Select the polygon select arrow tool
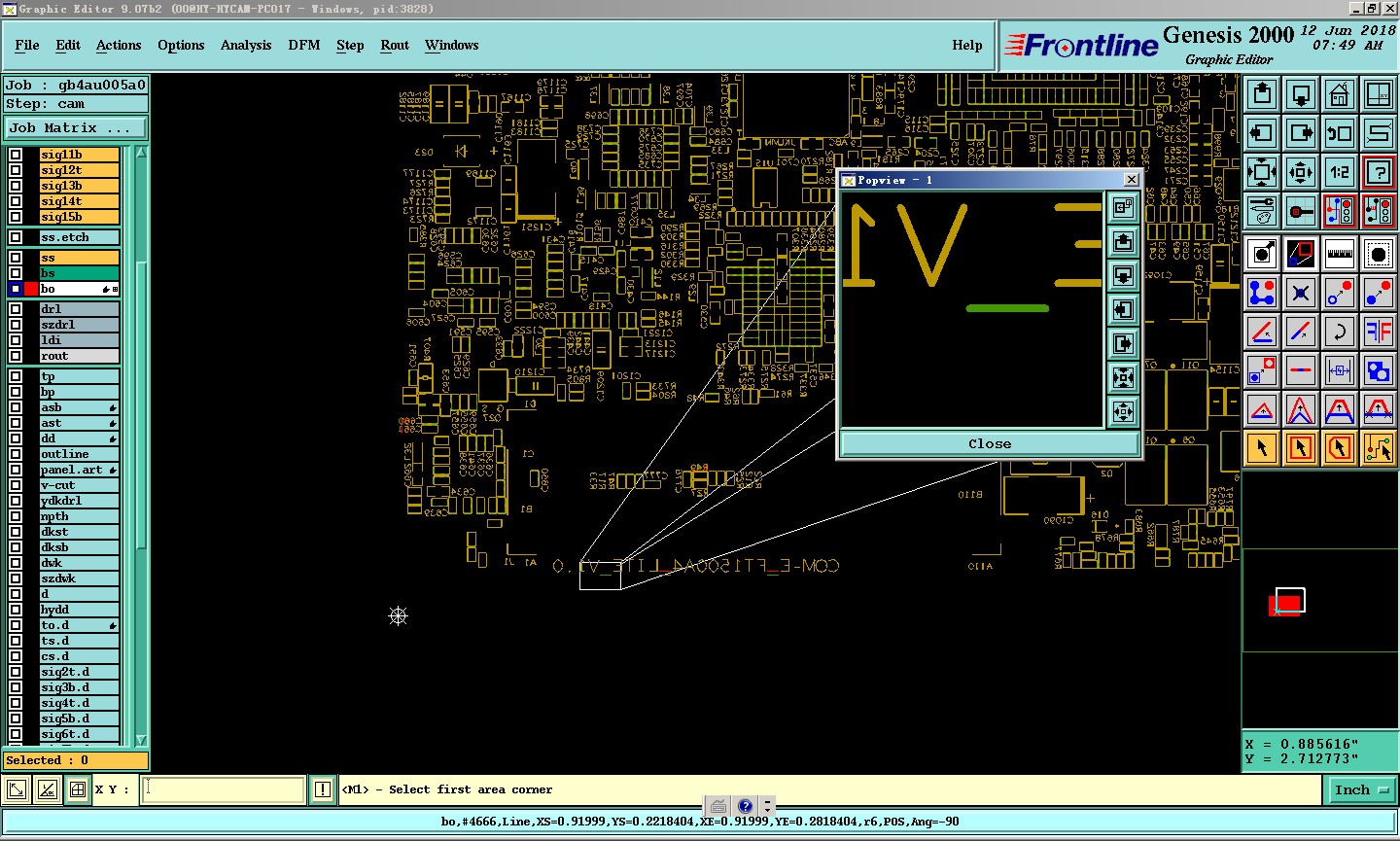 (1340, 448)
